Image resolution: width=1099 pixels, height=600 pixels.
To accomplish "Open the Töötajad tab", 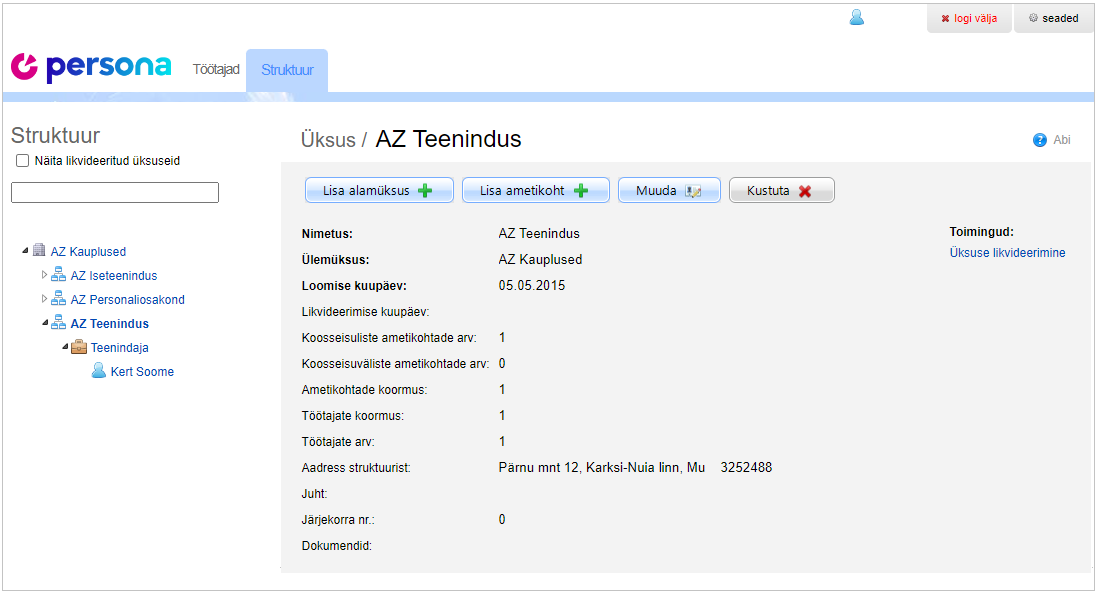I will point(215,70).
